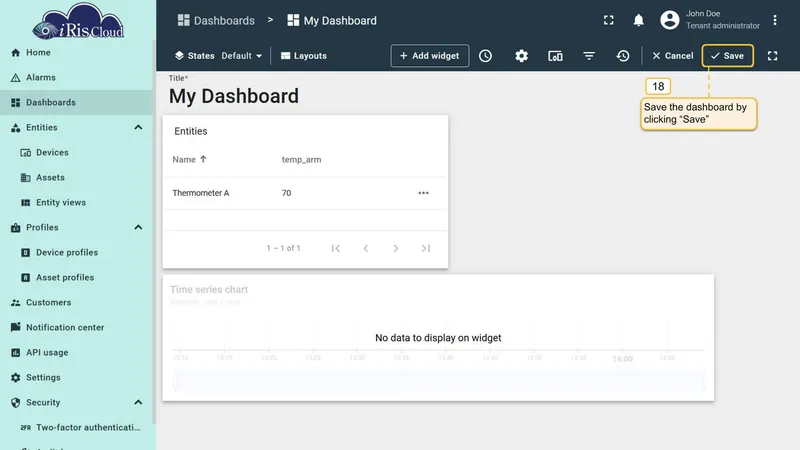
Task: Sort by Name column header
Action: (x=189, y=160)
